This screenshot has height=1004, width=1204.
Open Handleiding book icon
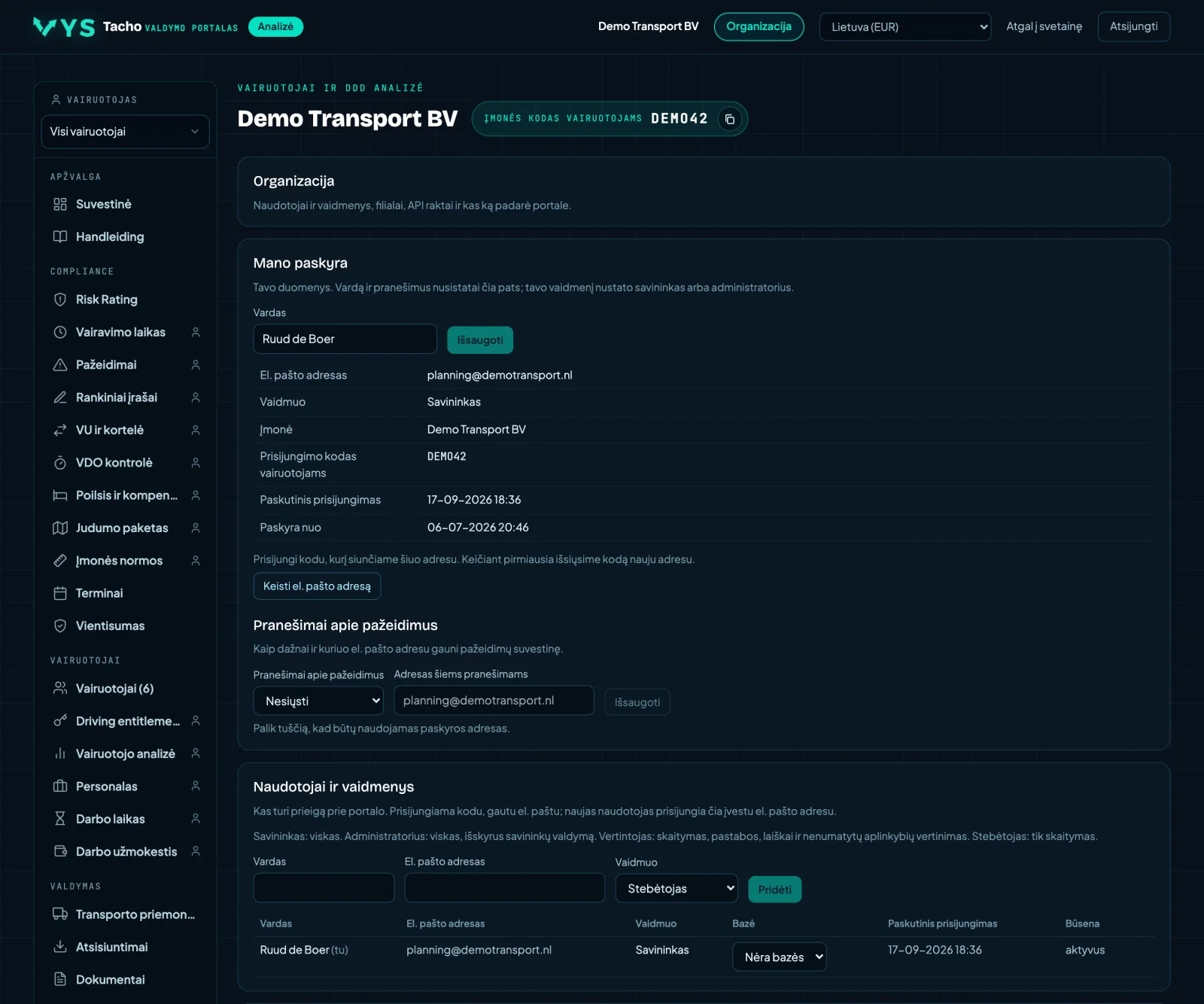60,236
